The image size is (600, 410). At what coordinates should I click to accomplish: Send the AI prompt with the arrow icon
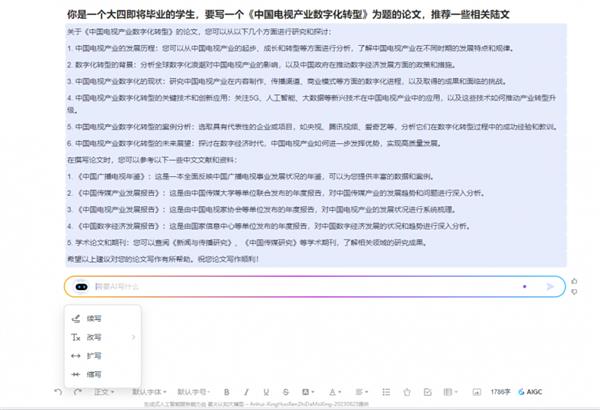coord(550,286)
